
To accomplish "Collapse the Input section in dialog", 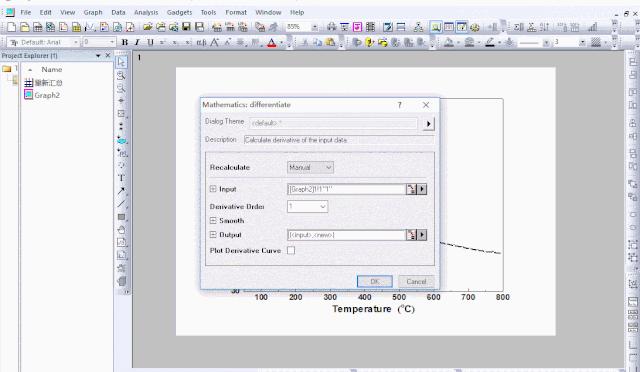I will point(213,189).
